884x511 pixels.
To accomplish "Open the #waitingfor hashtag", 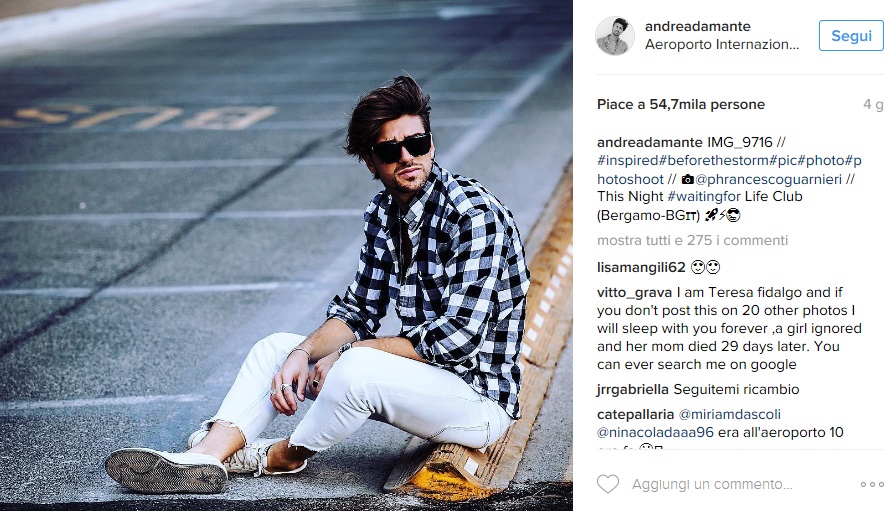I will 704,196.
